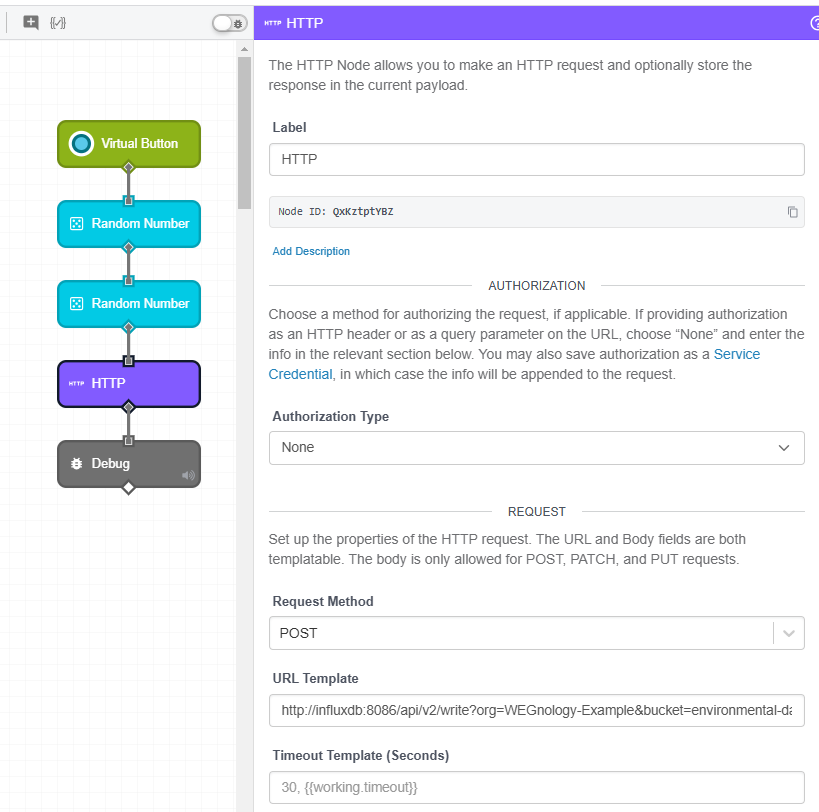Image resolution: width=819 pixels, height=812 pixels.
Task: Click the Debug node output diamond
Action: click(x=128, y=488)
